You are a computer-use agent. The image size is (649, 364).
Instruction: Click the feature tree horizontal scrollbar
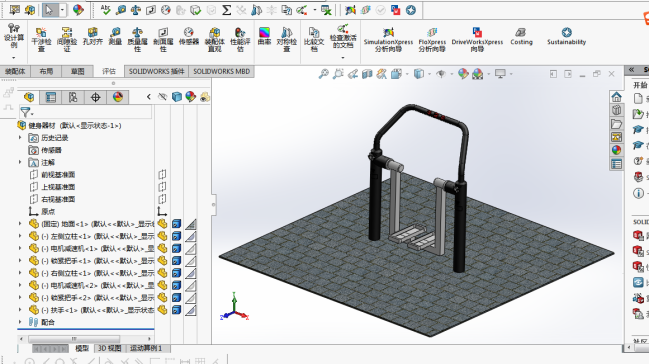74,339
